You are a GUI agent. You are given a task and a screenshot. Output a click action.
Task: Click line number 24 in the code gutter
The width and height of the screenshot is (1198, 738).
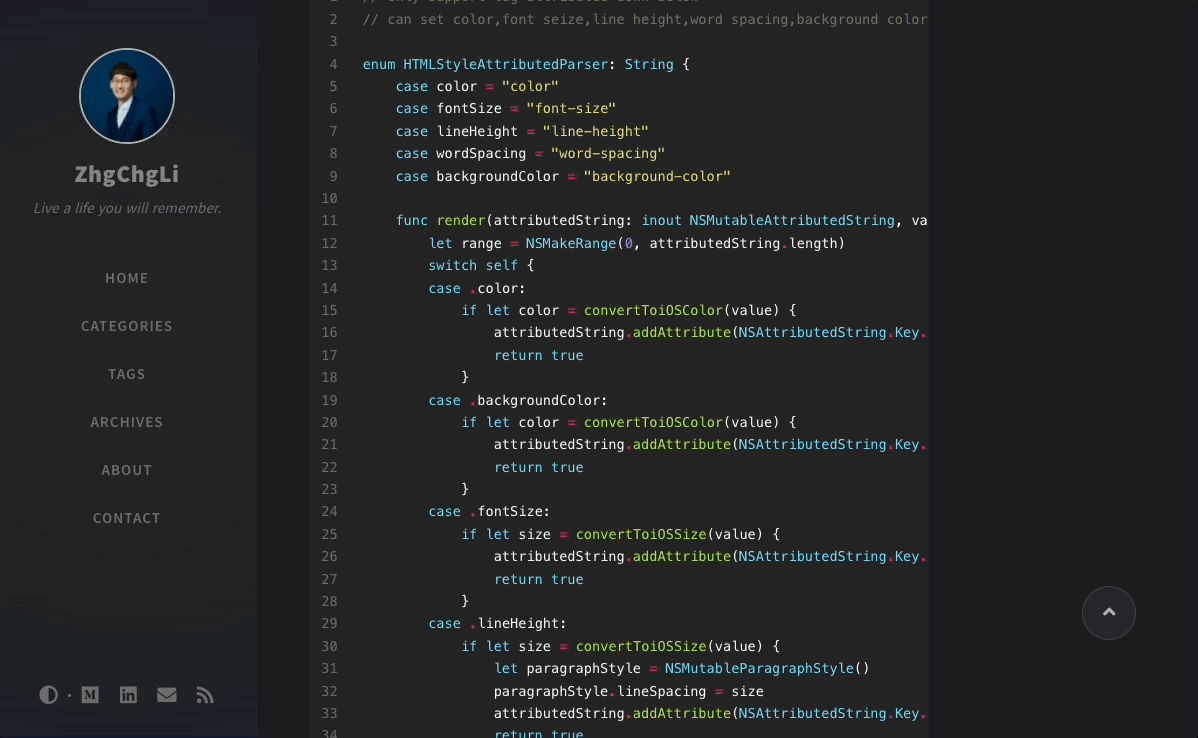point(329,511)
